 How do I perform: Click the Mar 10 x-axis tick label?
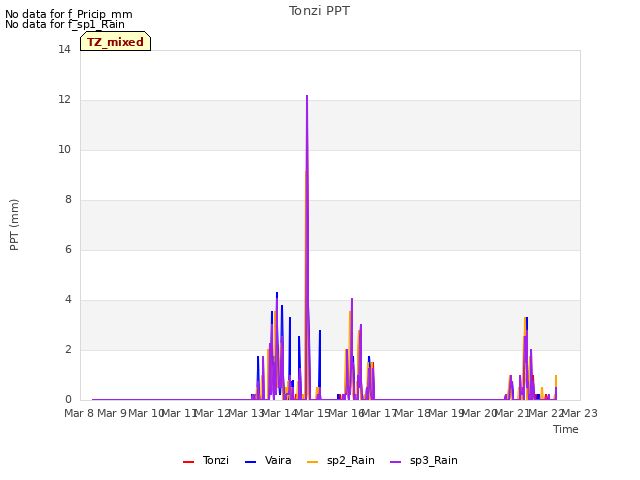tap(146, 413)
